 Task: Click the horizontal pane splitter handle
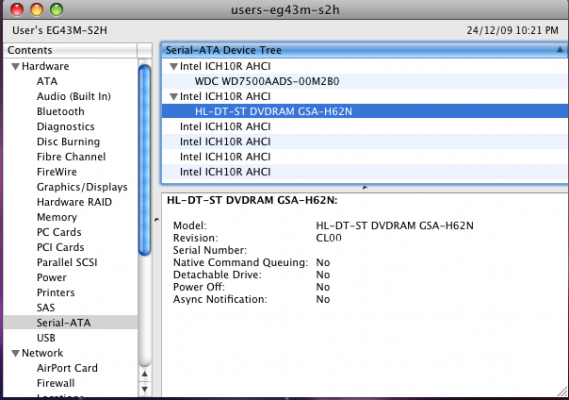(365, 188)
